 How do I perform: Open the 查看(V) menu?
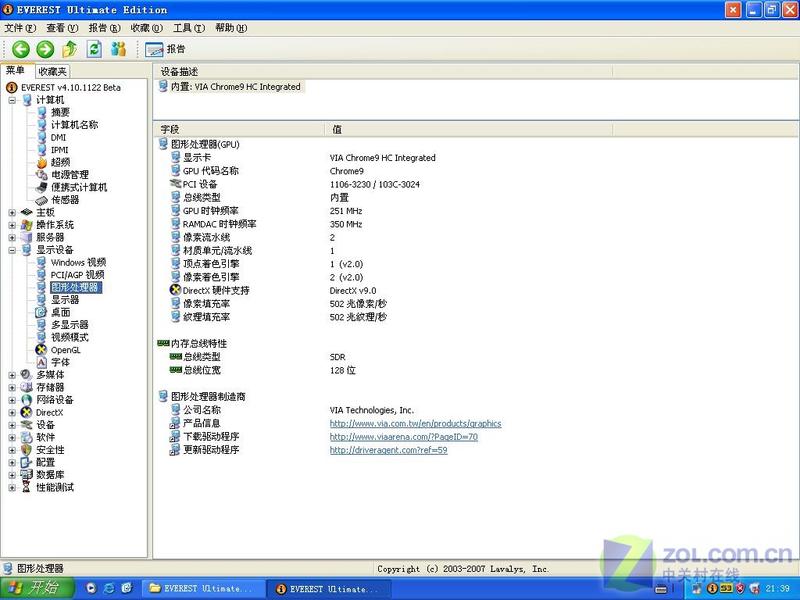(x=62, y=28)
